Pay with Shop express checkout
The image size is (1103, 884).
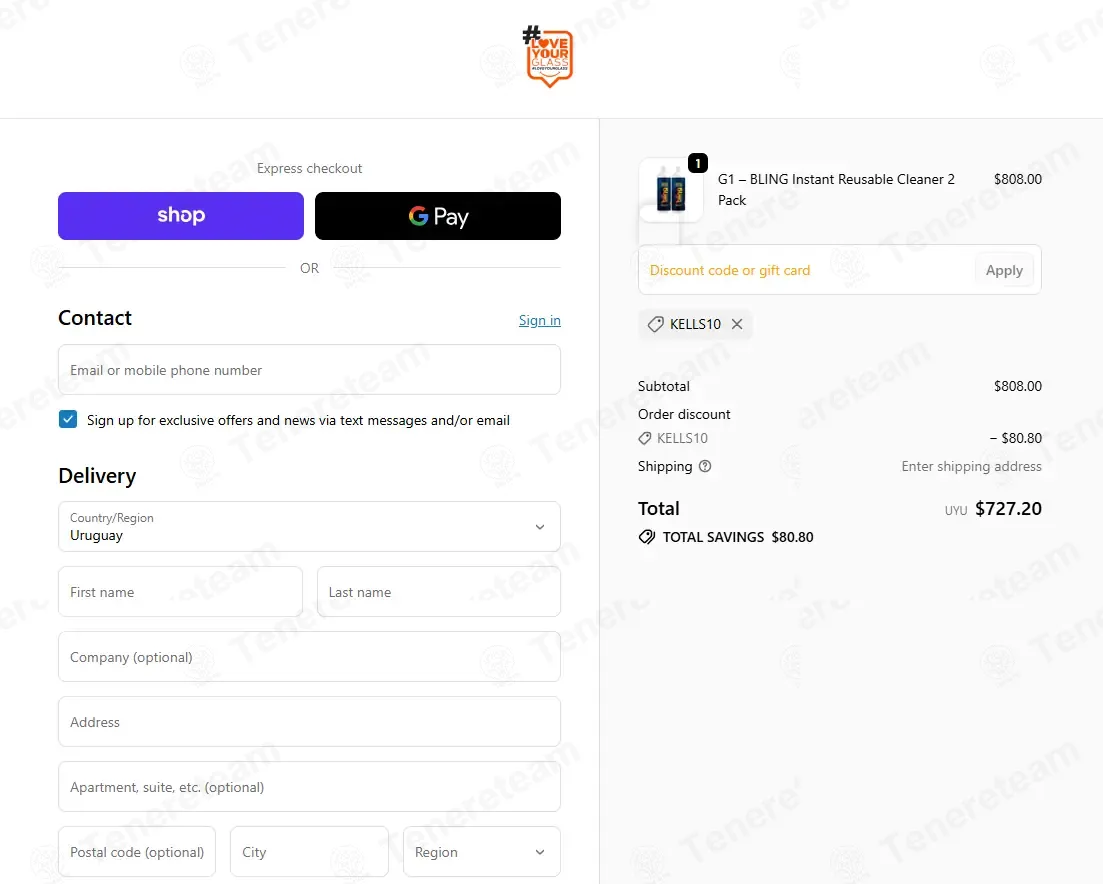pos(181,216)
